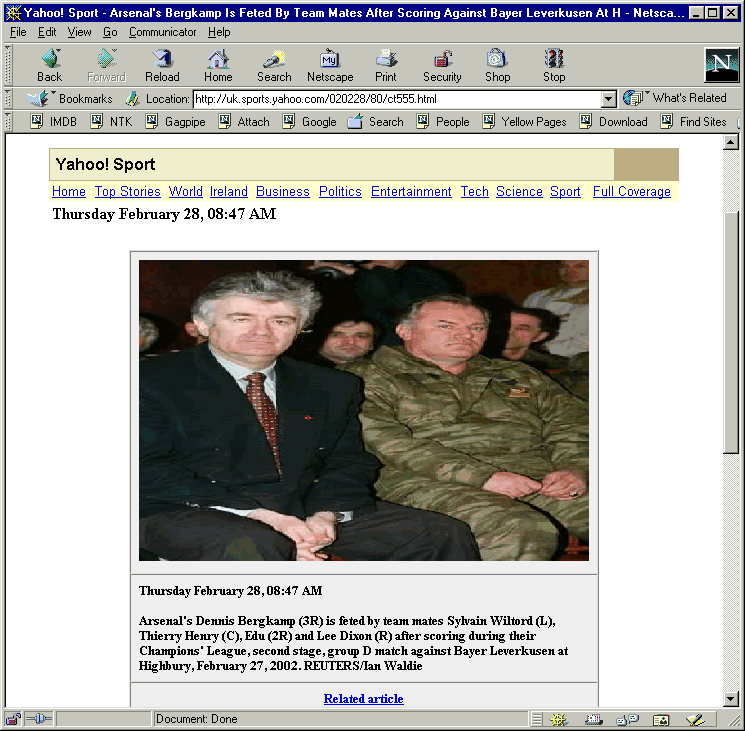Click the Netscape N logo
The image size is (745, 731).
tap(722, 65)
